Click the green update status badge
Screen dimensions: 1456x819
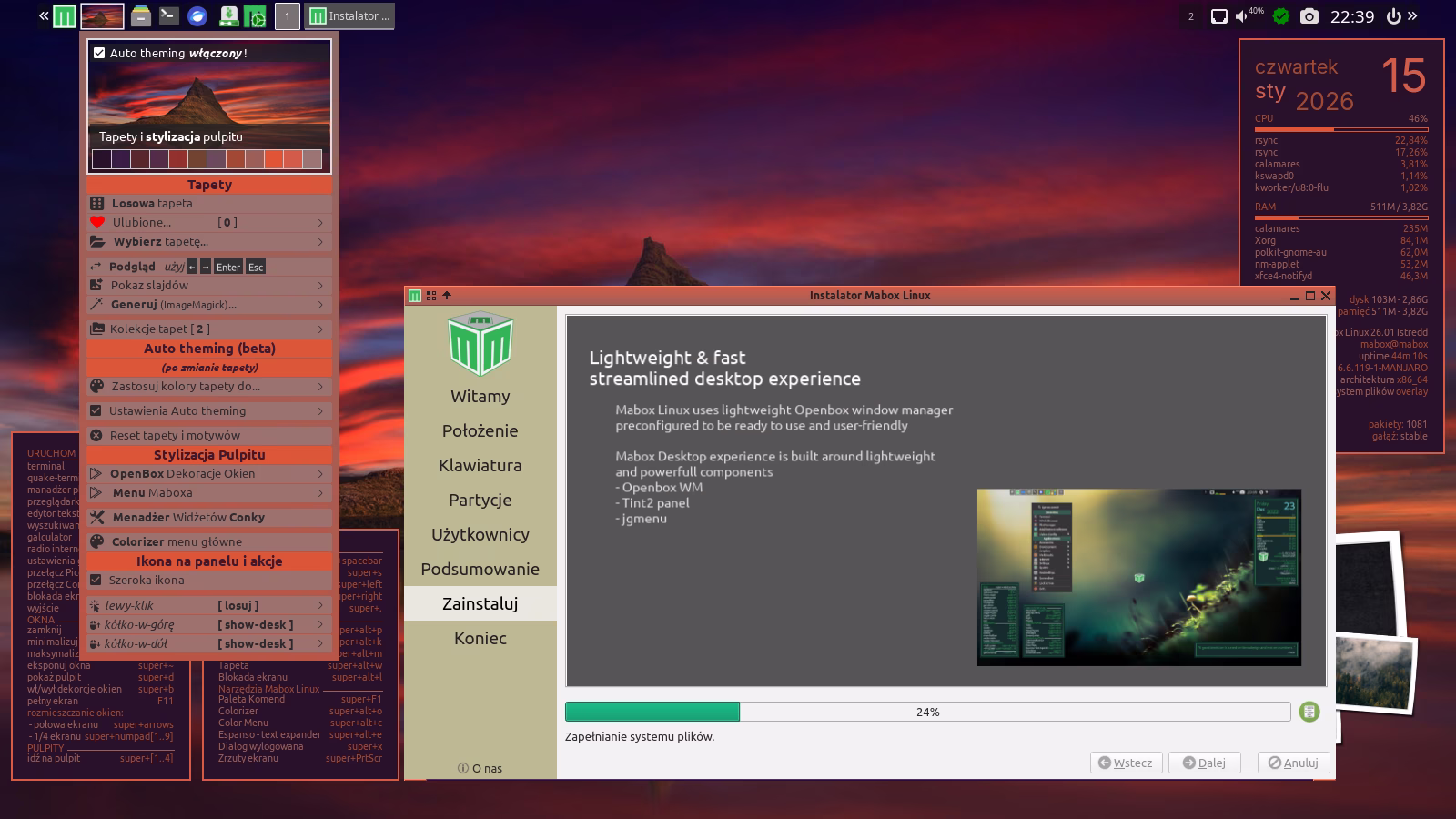pos(1280,16)
